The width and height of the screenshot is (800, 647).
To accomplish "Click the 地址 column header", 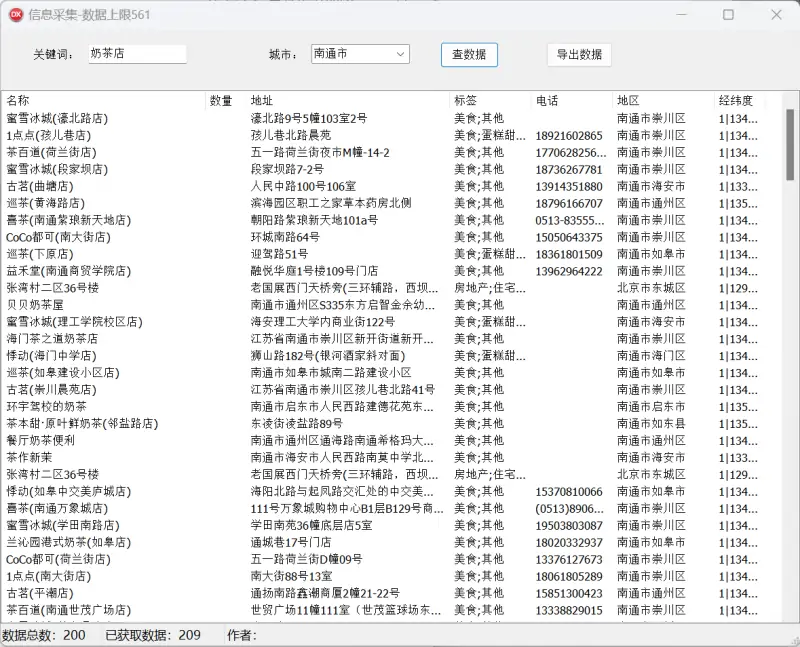I will (x=263, y=98).
